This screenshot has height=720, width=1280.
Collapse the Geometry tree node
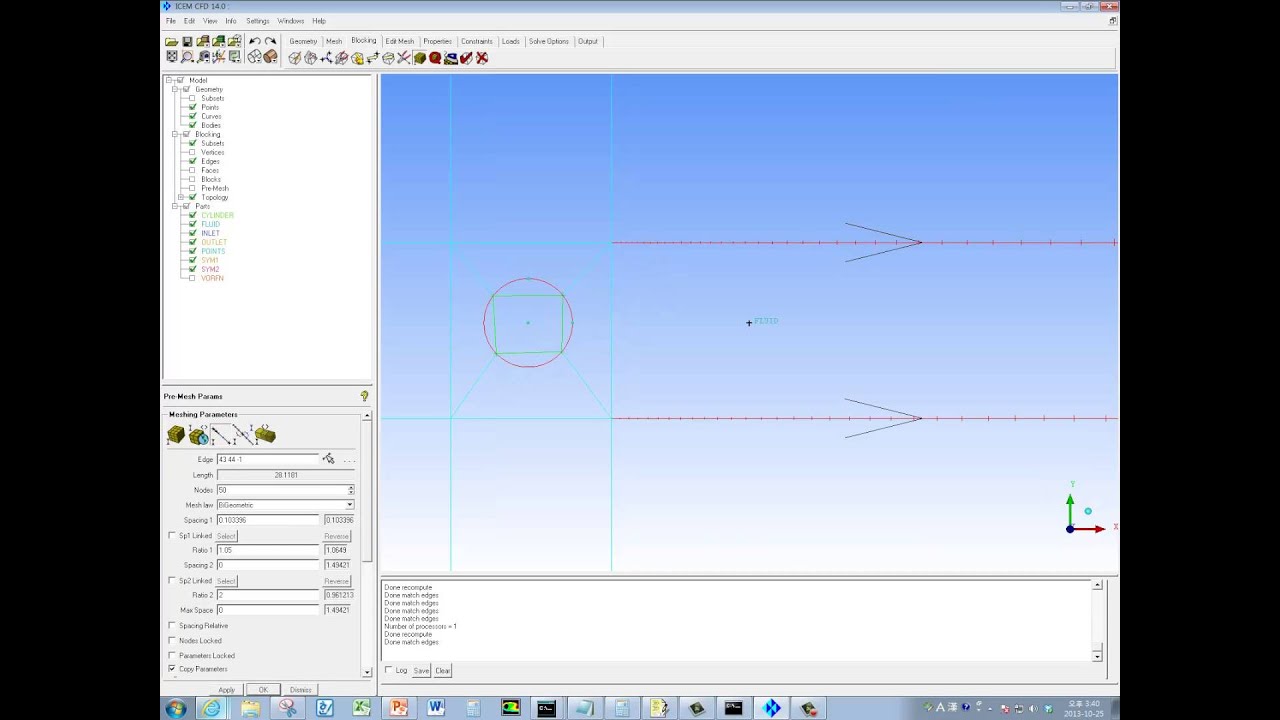click(174, 89)
